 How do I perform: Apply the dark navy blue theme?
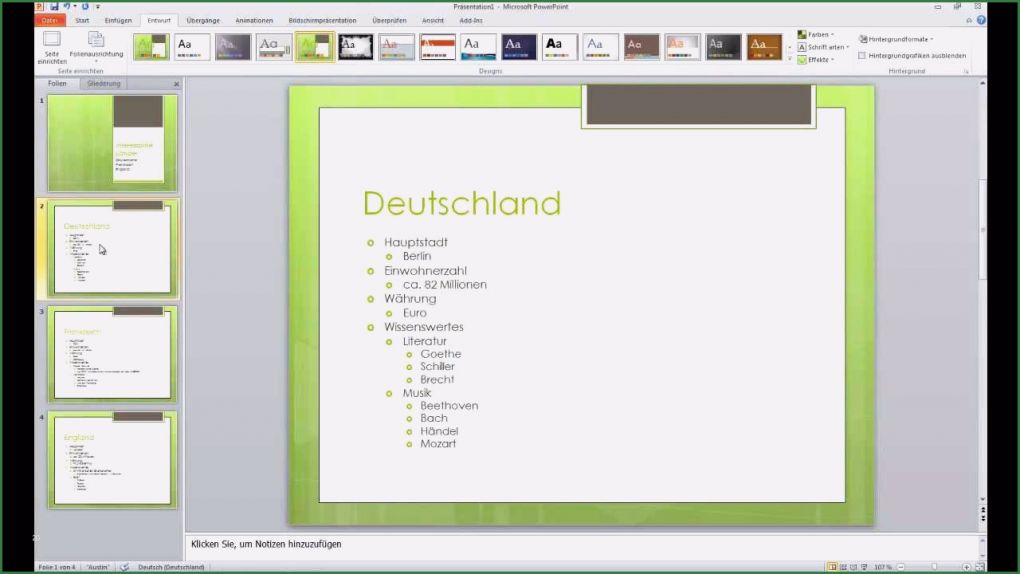519,47
